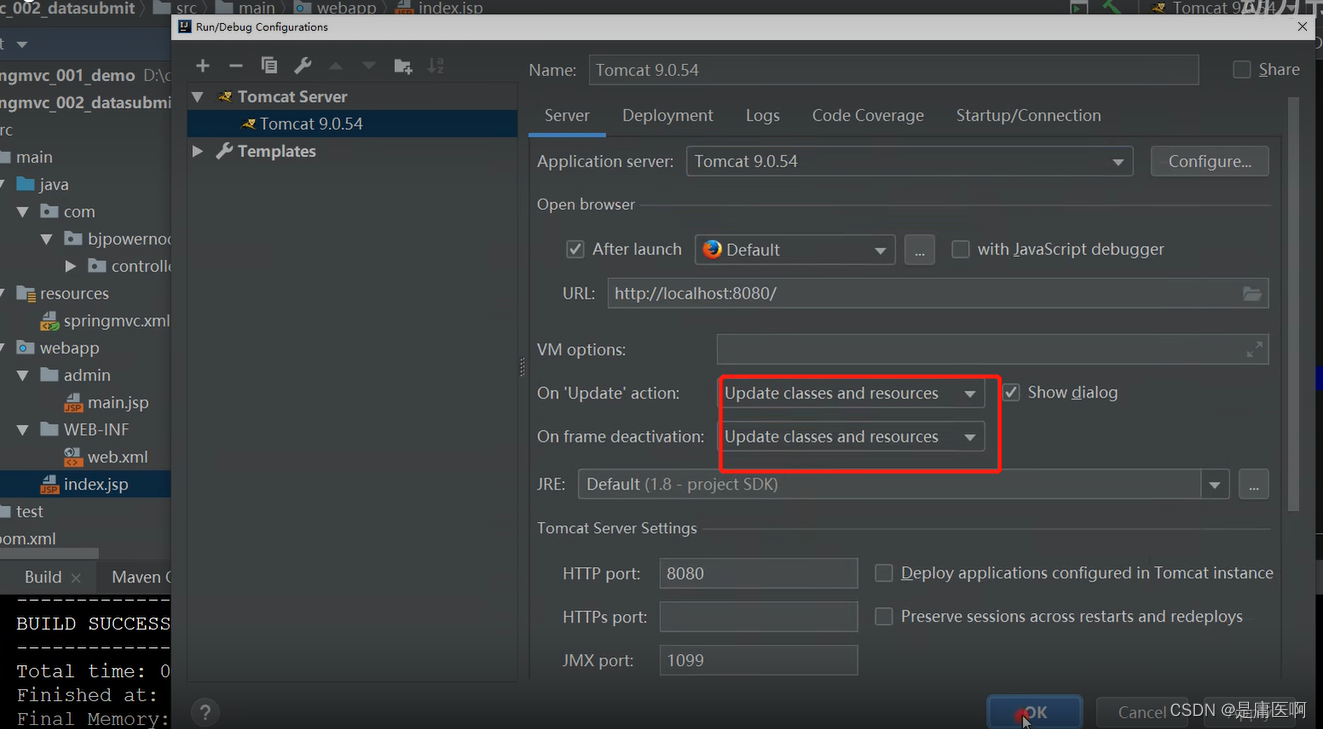
Task: Expand the controller package arrow
Action: coord(70,266)
